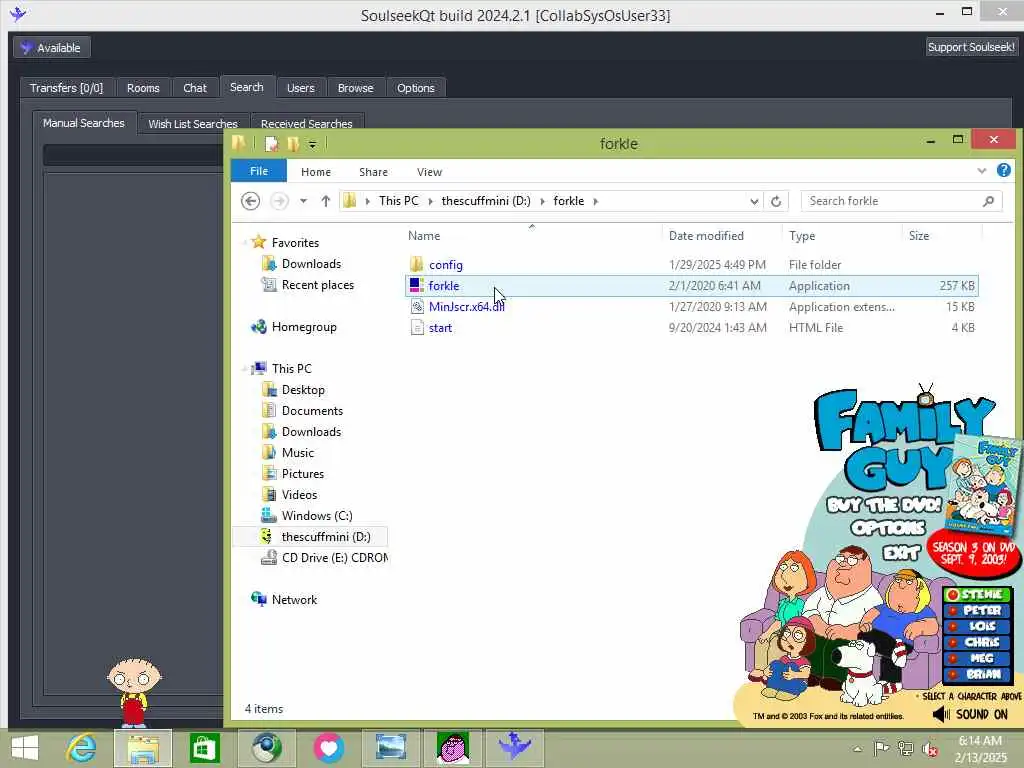This screenshot has height=768, width=1024.
Task: Open the address bar history dropdown
Action: coord(754,201)
